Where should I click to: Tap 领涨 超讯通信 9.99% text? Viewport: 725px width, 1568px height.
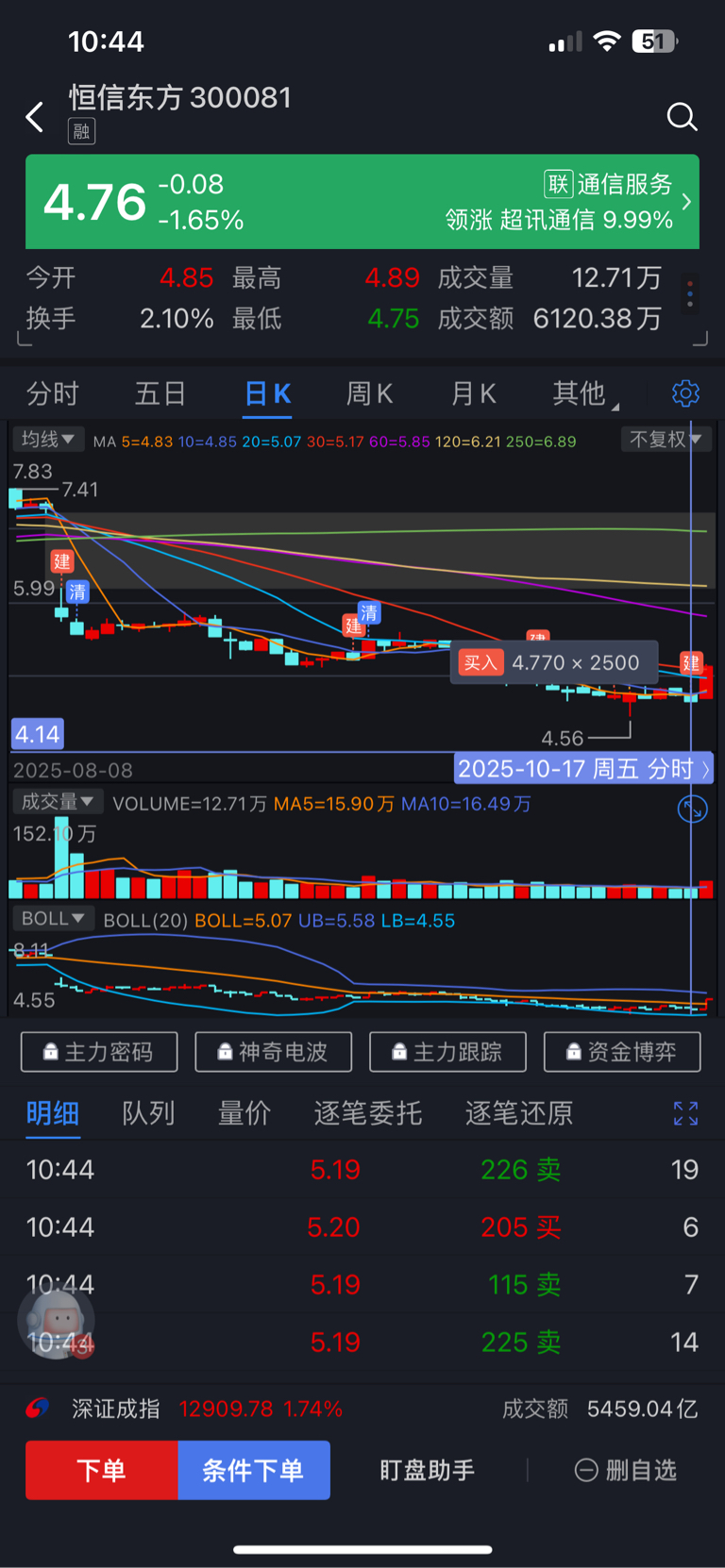point(559,220)
